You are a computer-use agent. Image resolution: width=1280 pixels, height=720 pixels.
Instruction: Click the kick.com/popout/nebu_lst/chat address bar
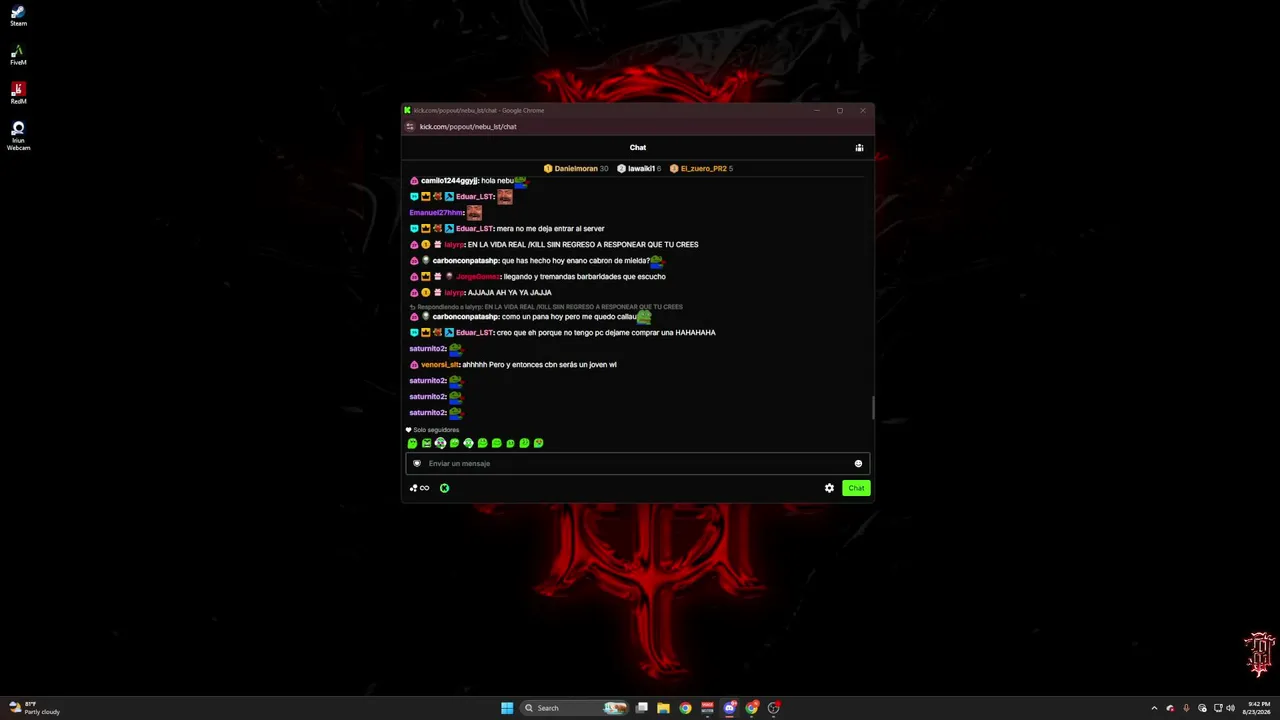pyautogui.click(x=468, y=127)
